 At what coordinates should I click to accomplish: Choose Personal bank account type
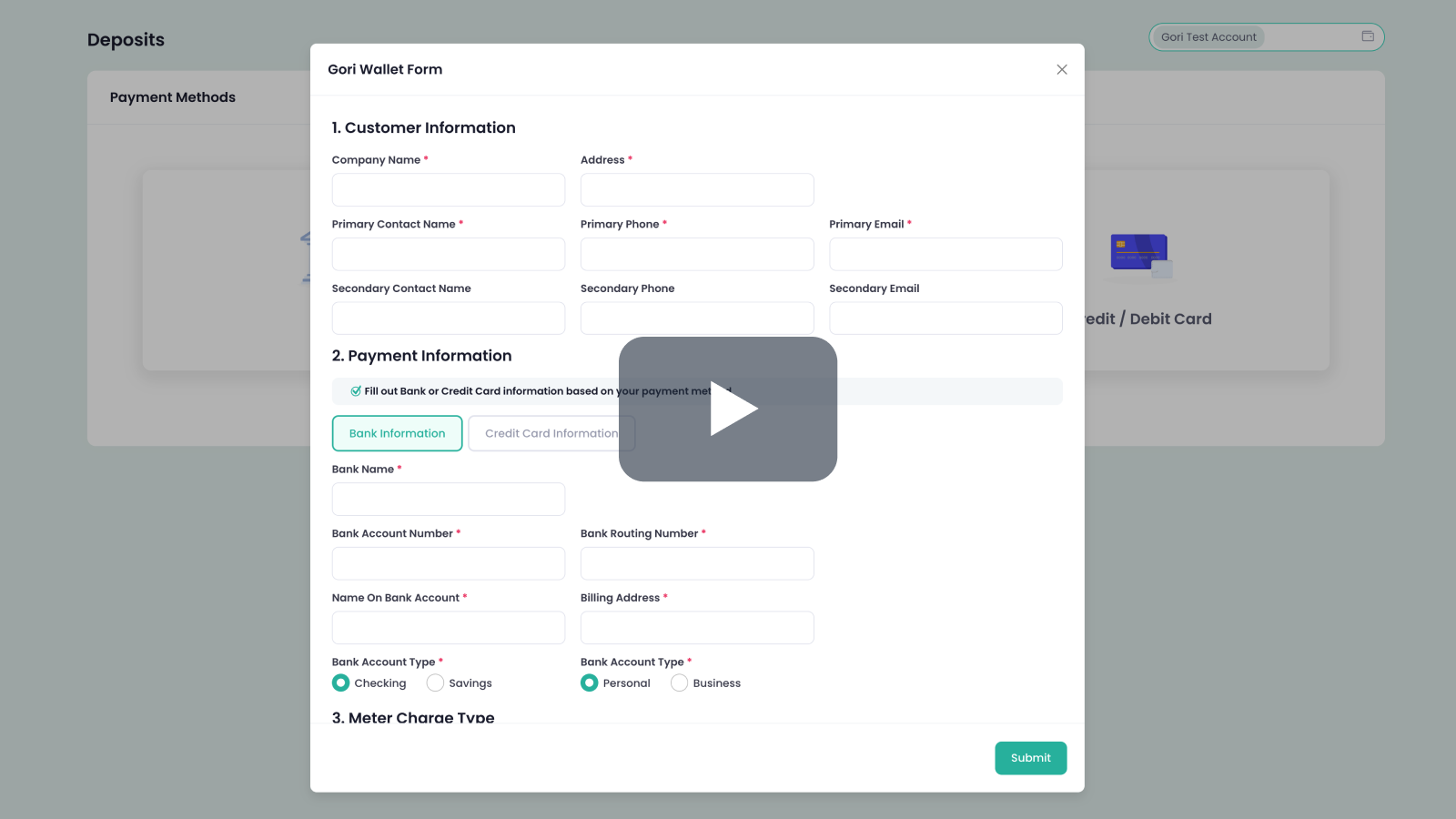point(590,683)
